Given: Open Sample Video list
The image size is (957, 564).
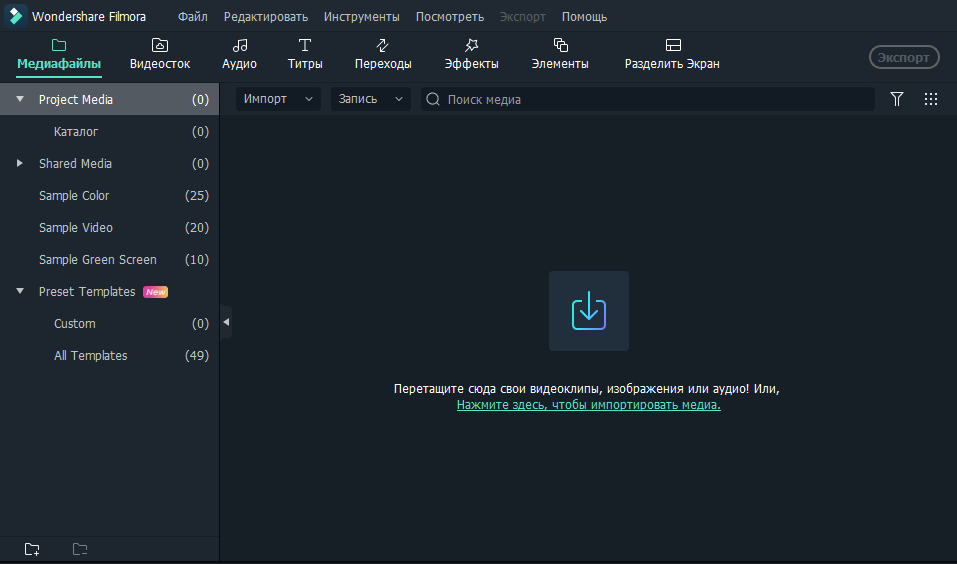Looking at the screenshot, I should (109, 227).
